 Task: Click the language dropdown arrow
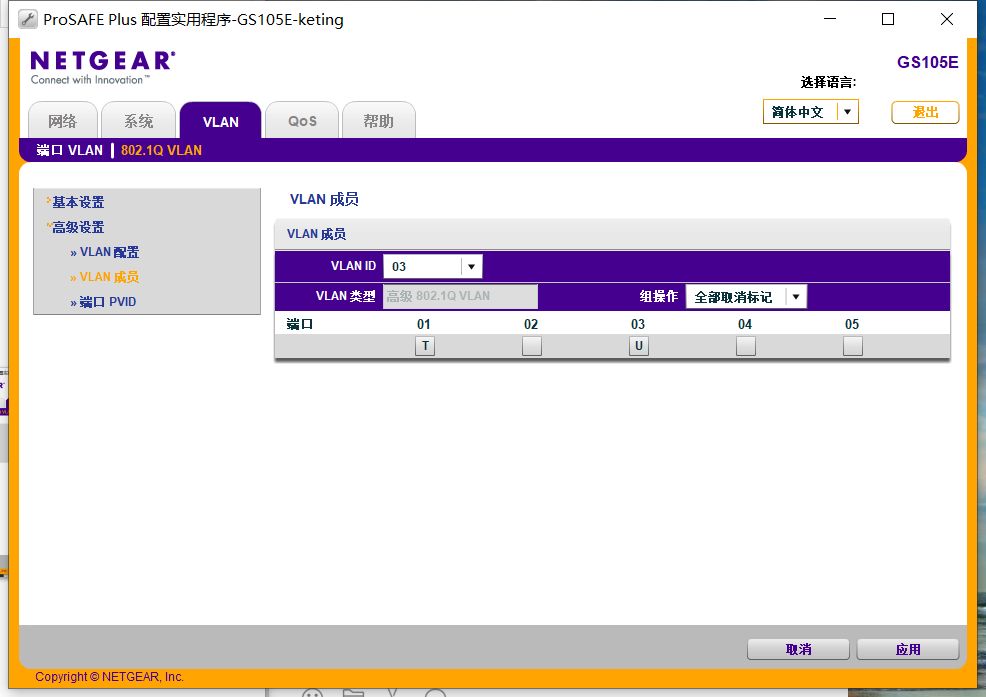(x=848, y=112)
